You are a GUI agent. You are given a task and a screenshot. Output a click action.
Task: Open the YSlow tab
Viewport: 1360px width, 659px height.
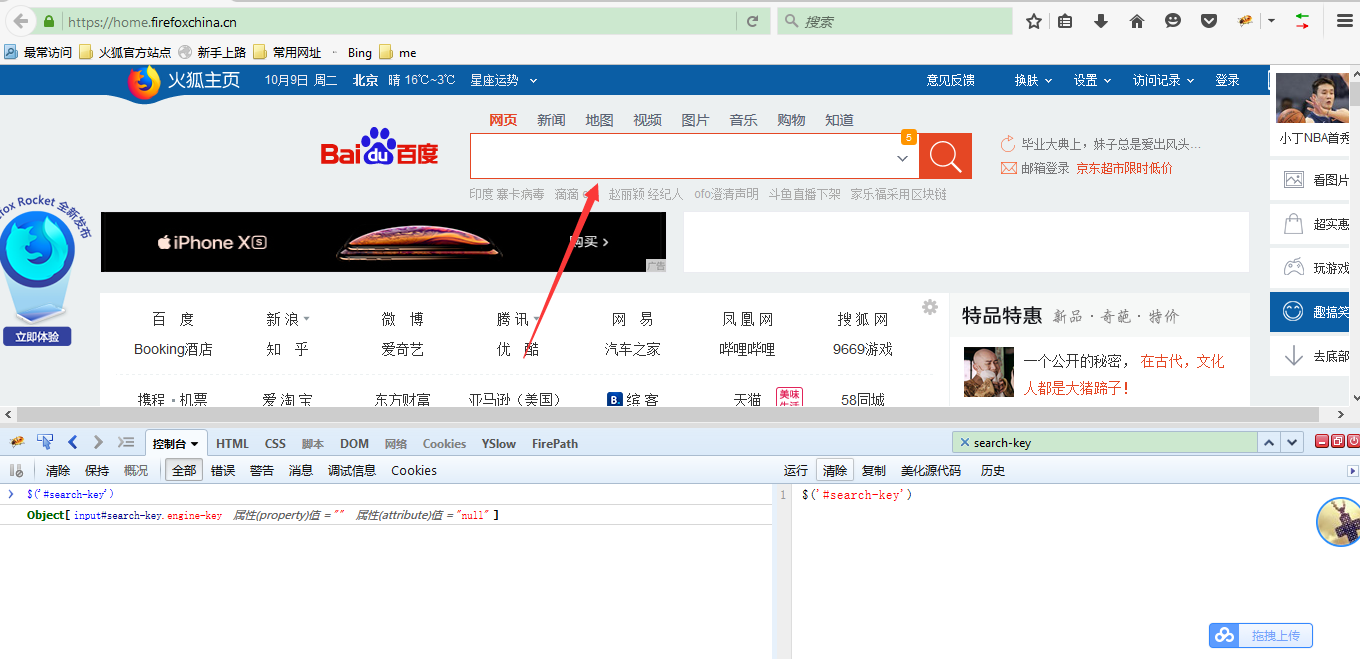[x=499, y=443]
